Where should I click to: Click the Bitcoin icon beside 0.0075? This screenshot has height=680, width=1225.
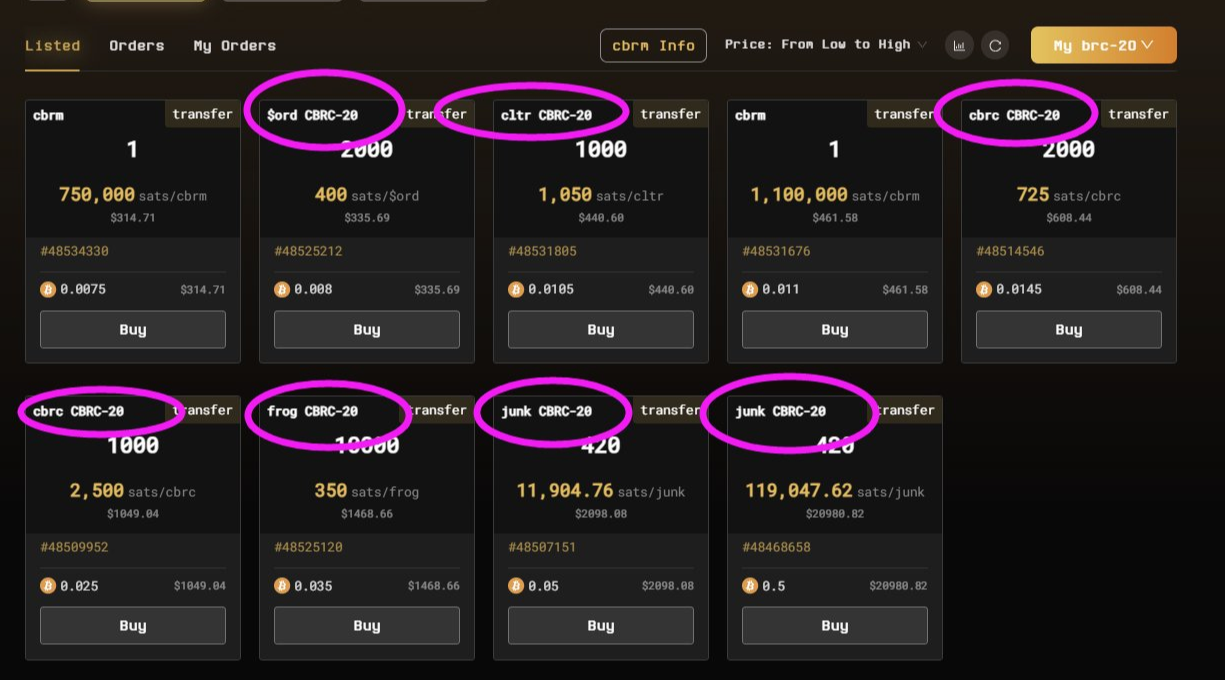47,290
